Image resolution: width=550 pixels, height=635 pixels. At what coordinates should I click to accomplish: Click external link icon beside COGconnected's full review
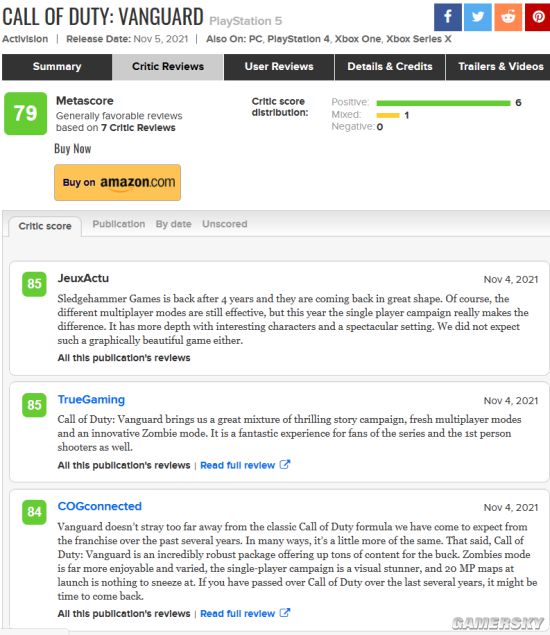pyautogui.click(x=285, y=613)
